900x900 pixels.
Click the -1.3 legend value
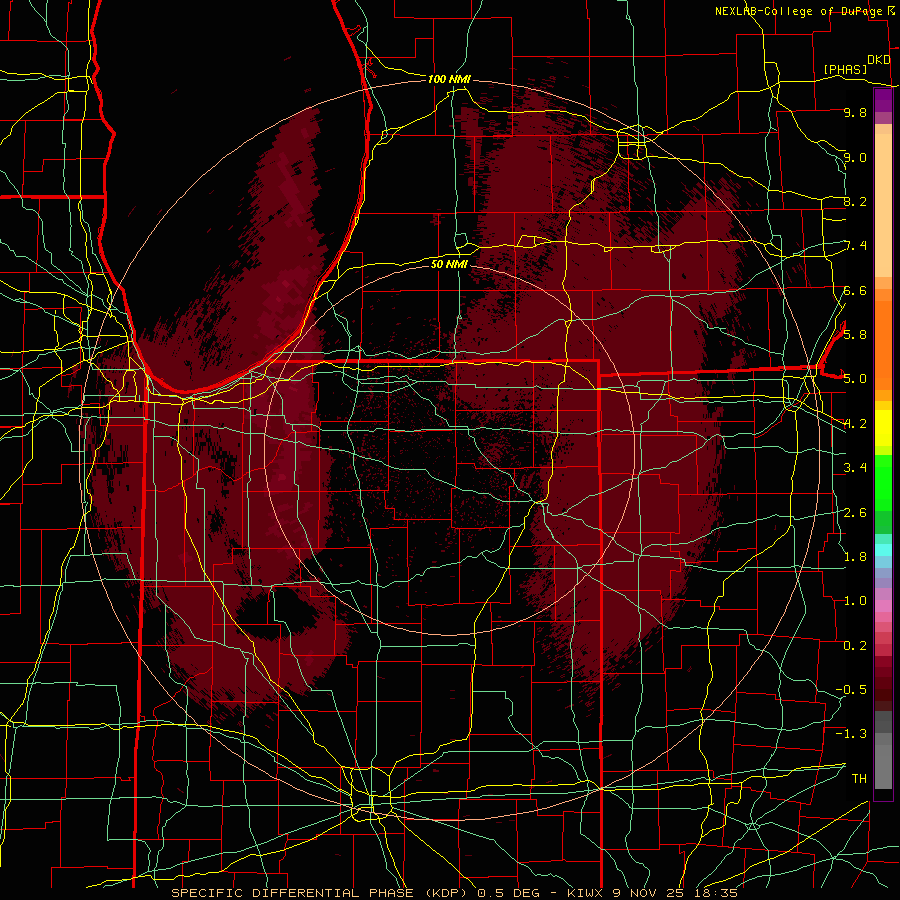coord(851,734)
